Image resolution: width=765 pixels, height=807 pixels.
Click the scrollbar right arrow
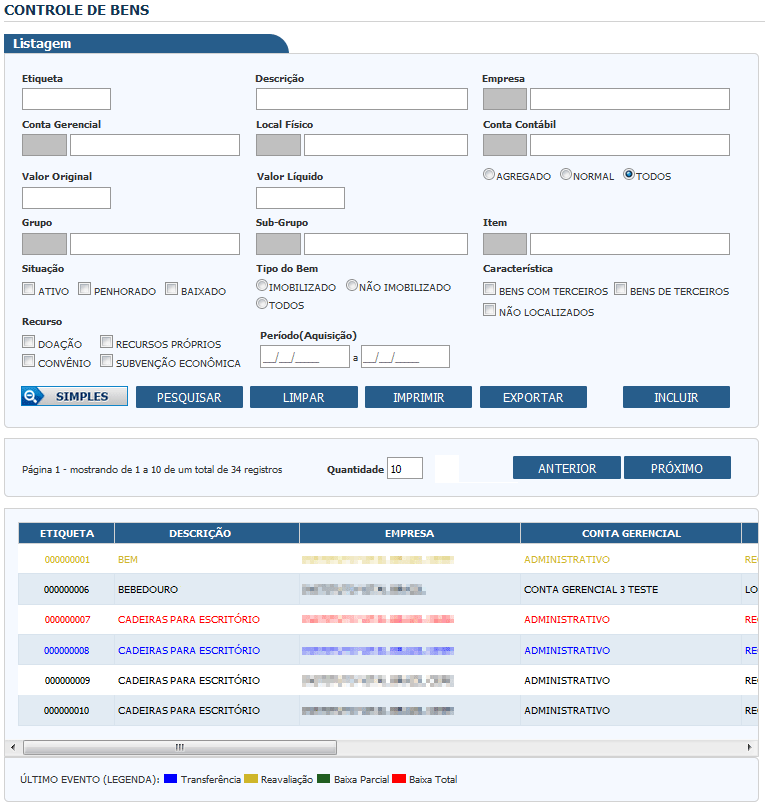[x=749, y=747]
